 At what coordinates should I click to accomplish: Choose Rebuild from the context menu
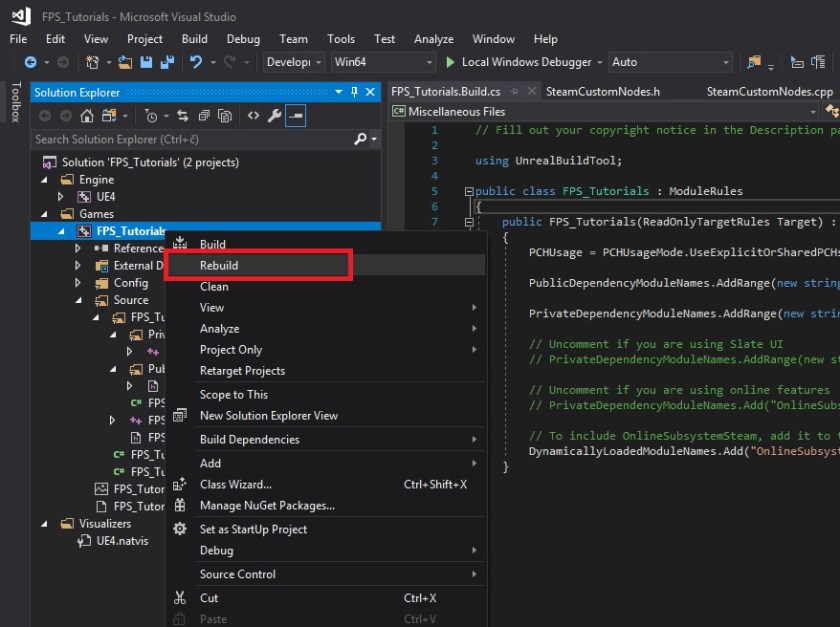pyautogui.click(x=258, y=265)
